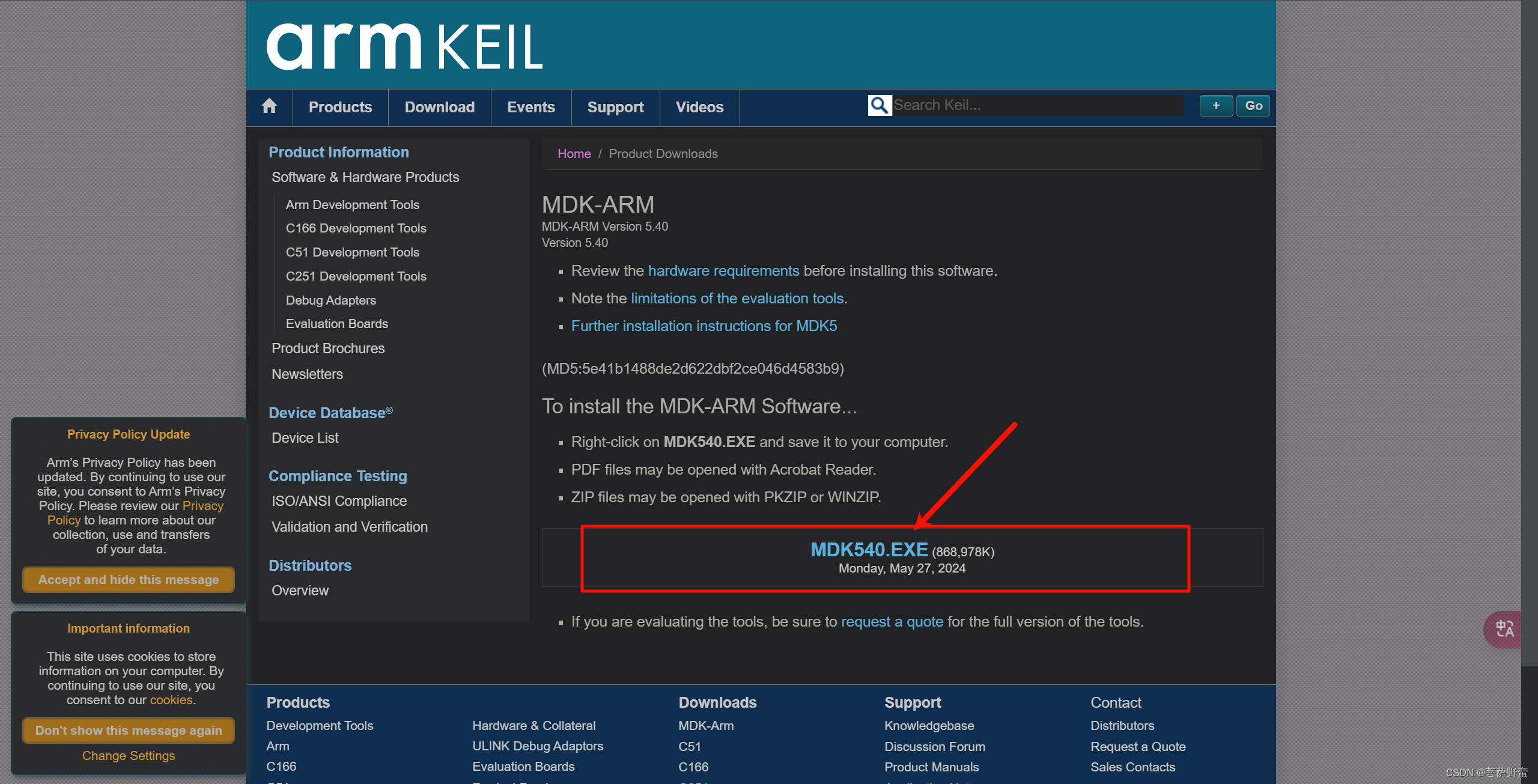Open Validation and Verification link
Screen dimensions: 1538x784
tap(350, 527)
